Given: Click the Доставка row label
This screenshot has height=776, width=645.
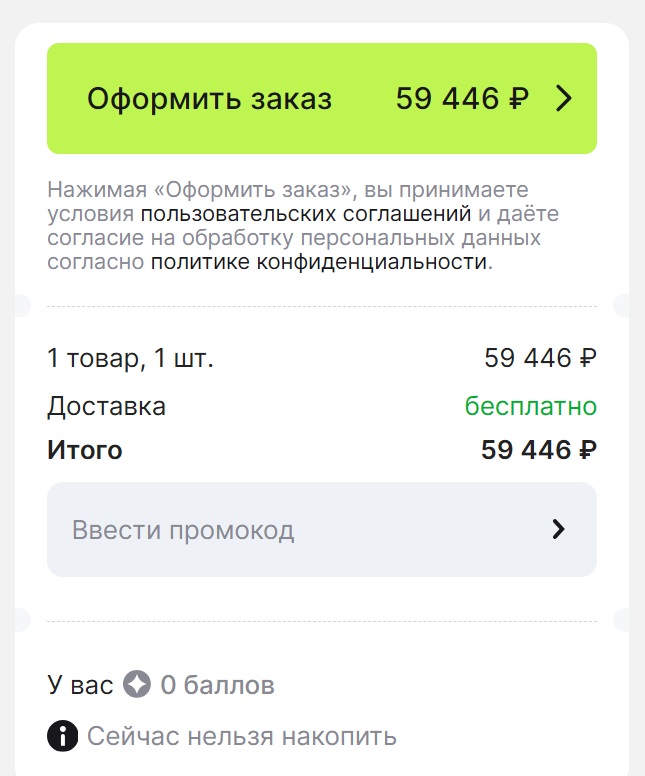Looking at the screenshot, I should [x=106, y=406].
